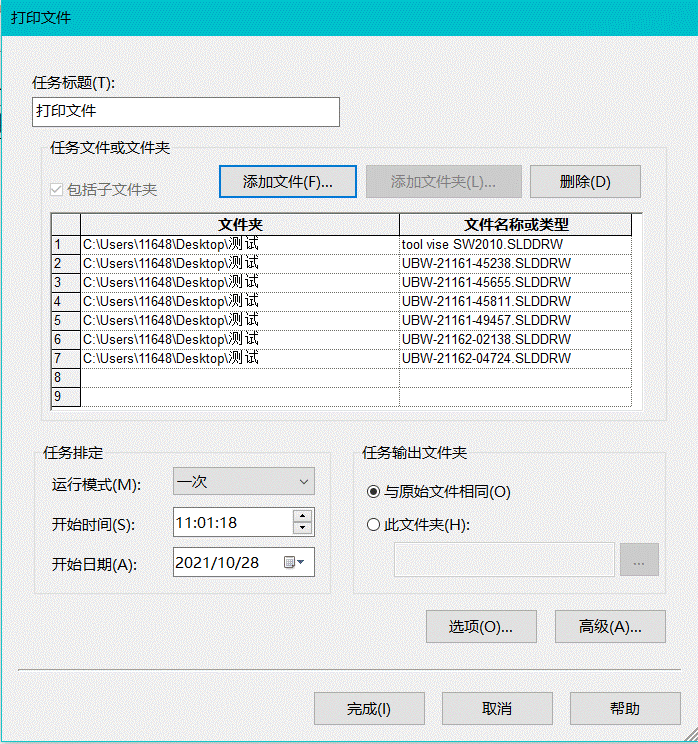Cancel the dialog with 取消
698x744 pixels.
pyautogui.click(x=497, y=709)
